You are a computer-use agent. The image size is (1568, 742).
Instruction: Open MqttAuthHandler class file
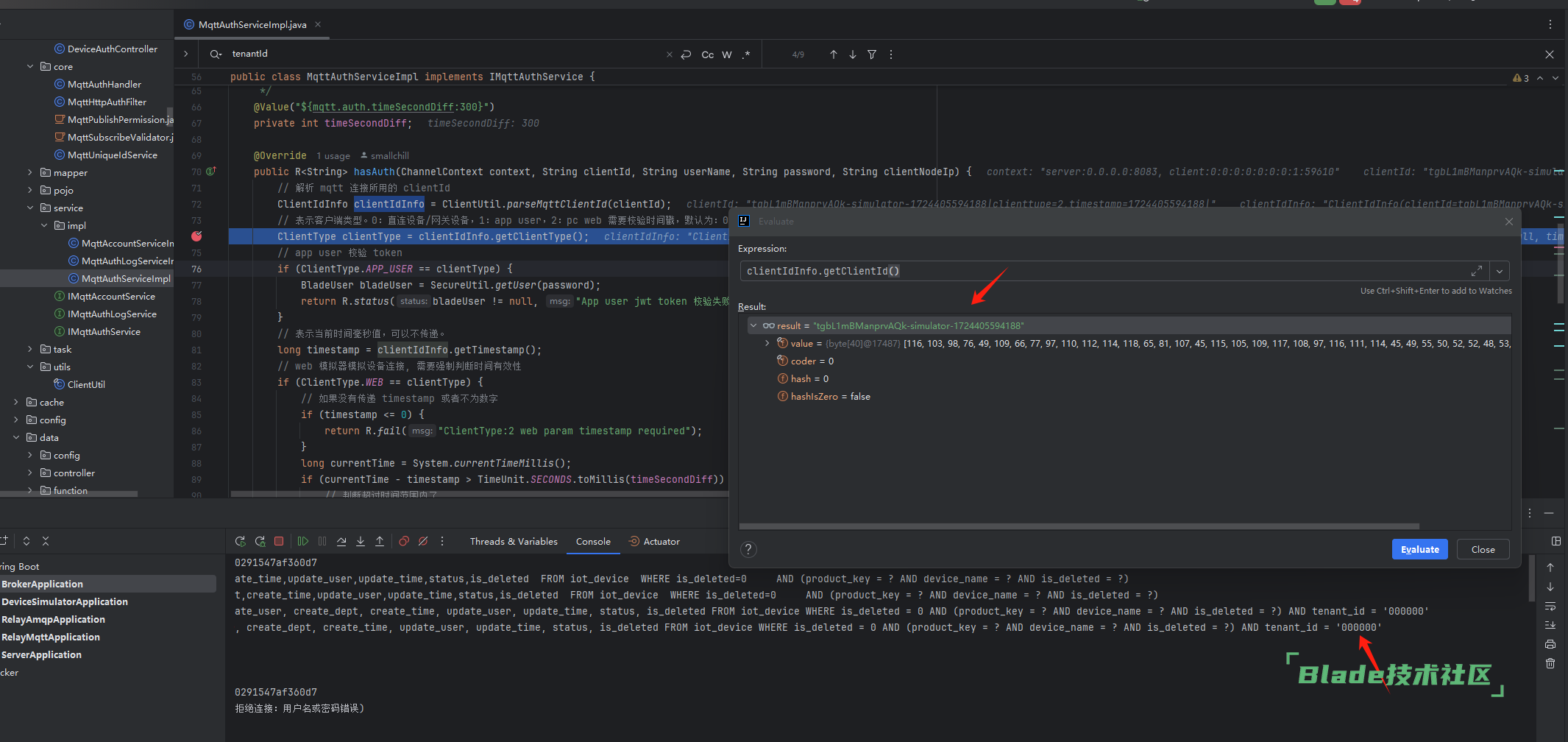pyautogui.click(x=98, y=84)
